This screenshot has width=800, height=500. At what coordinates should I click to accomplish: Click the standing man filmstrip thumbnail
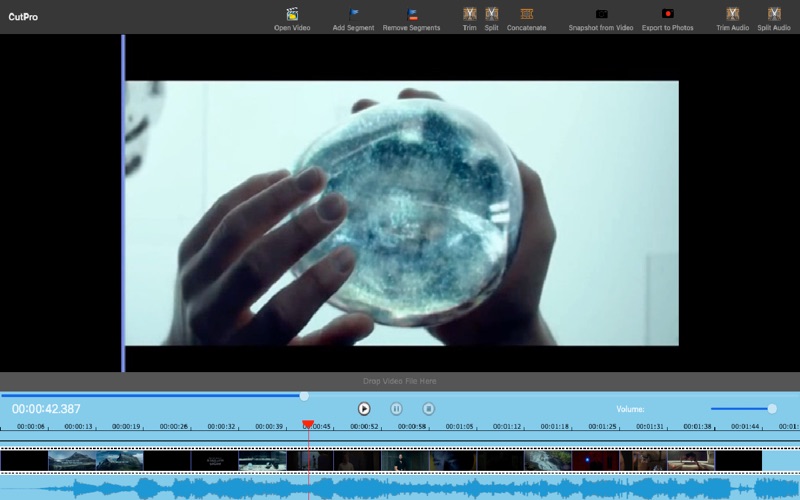[405, 461]
